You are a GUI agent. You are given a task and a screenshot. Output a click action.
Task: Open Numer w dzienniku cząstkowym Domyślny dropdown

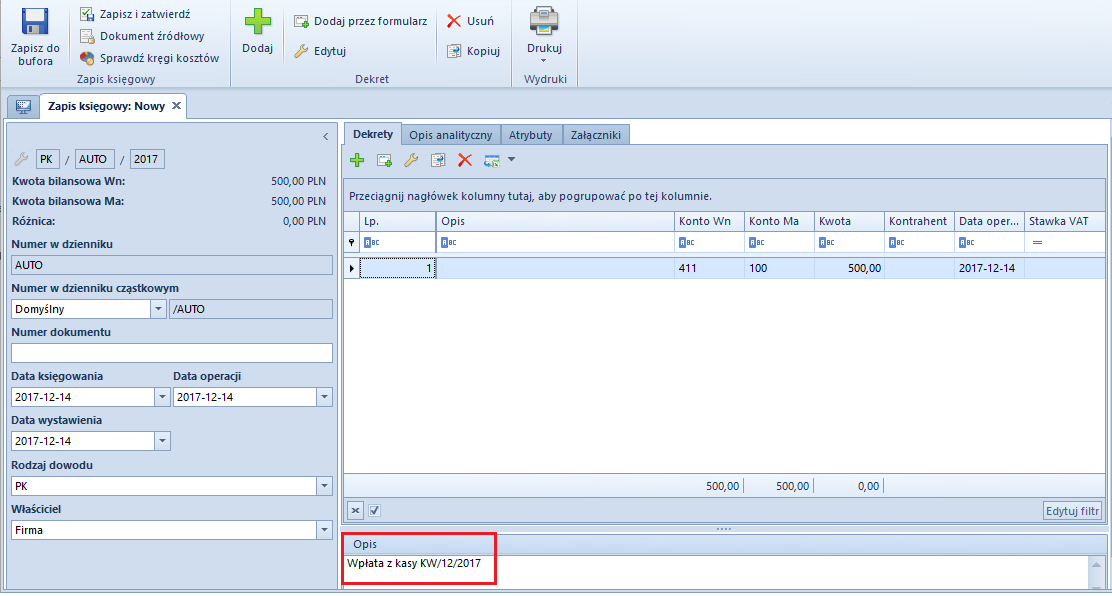click(x=158, y=309)
